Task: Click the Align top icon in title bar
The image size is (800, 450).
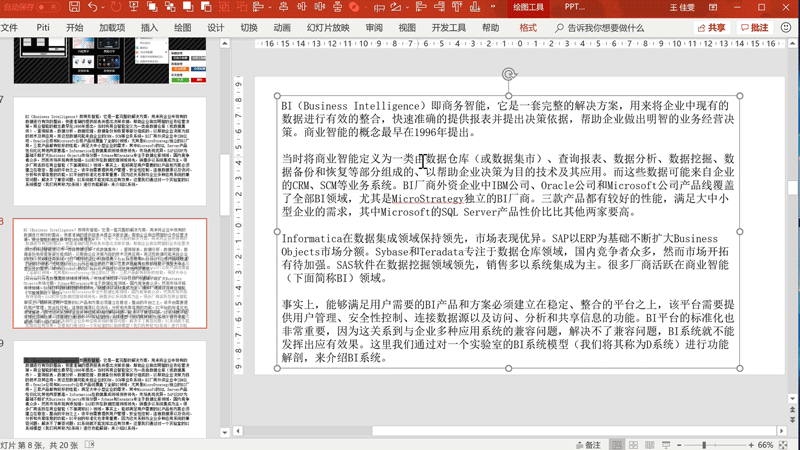Action: [457, 7]
